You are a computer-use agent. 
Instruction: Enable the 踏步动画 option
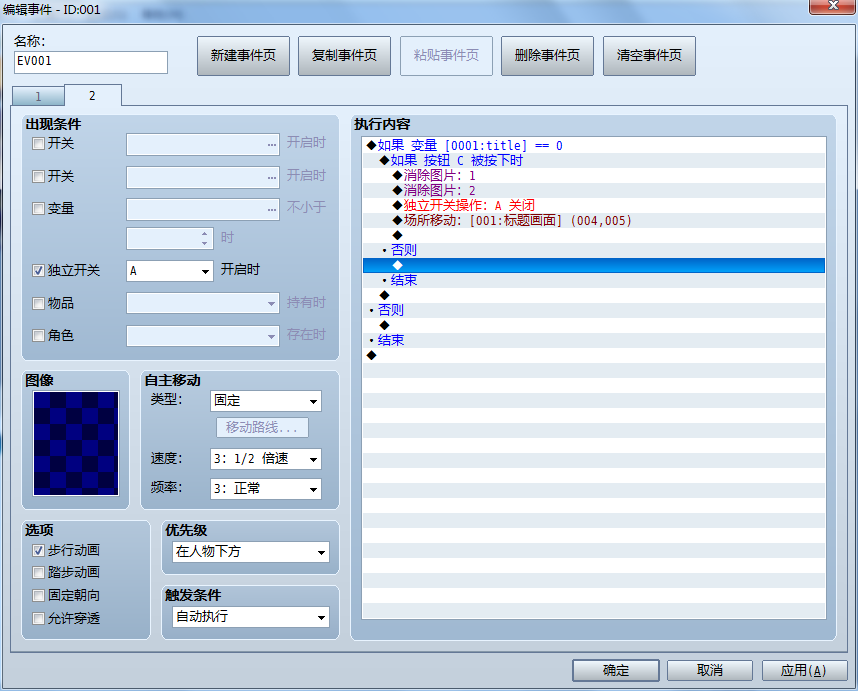coord(38,572)
